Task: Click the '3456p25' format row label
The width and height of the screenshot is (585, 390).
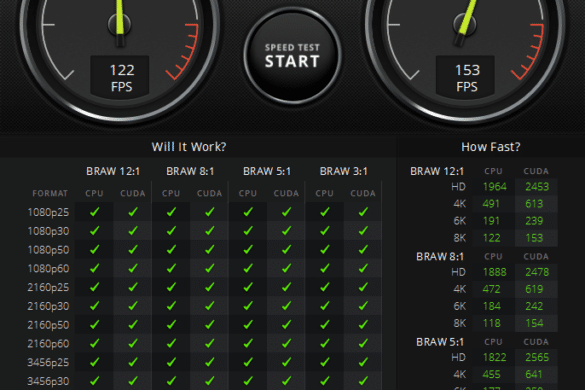Action: (x=48, y=362)
